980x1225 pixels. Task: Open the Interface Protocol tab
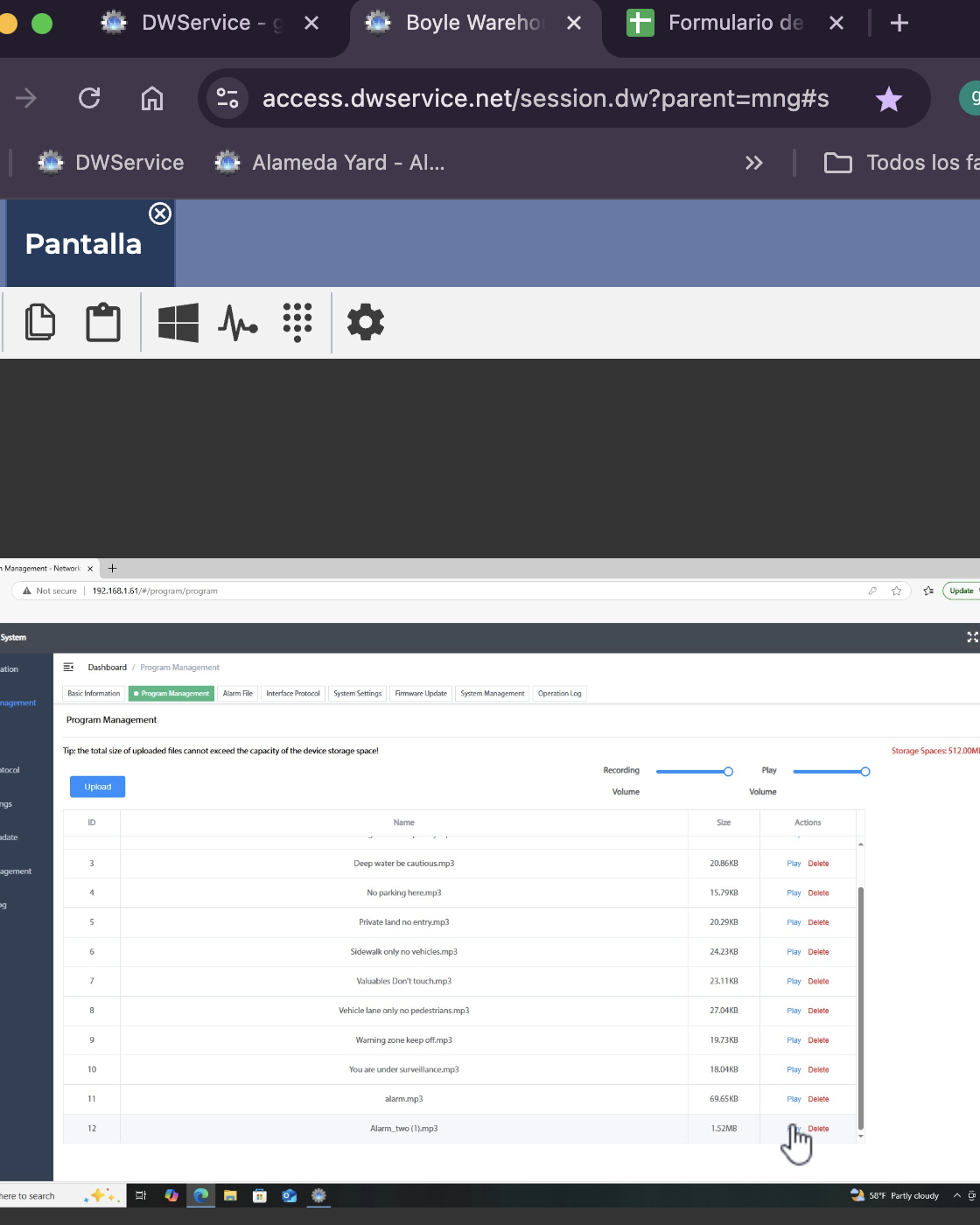pos(293,693)
